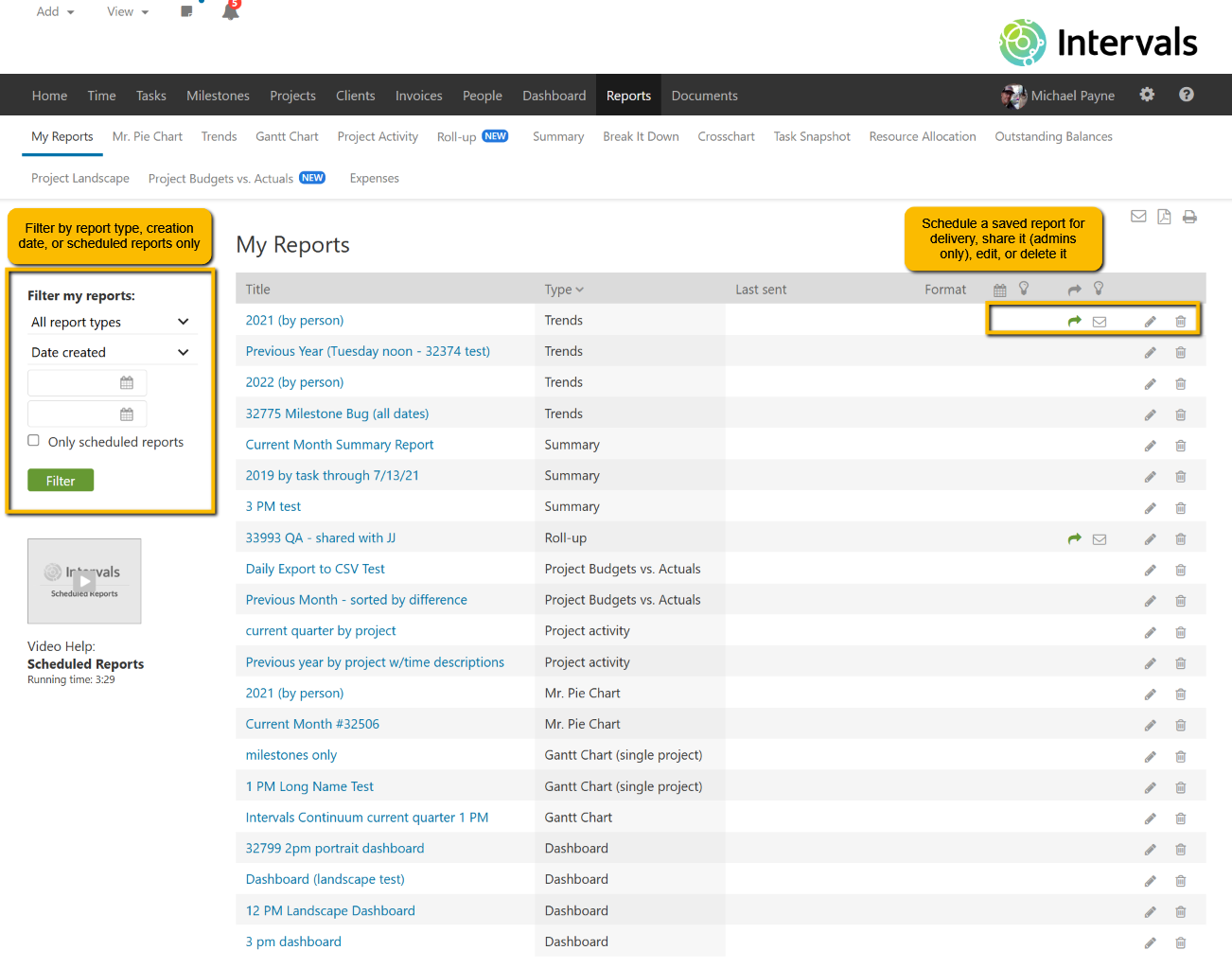
Task: Switch to the Gantt Chart tab
Action: (287, 136)
